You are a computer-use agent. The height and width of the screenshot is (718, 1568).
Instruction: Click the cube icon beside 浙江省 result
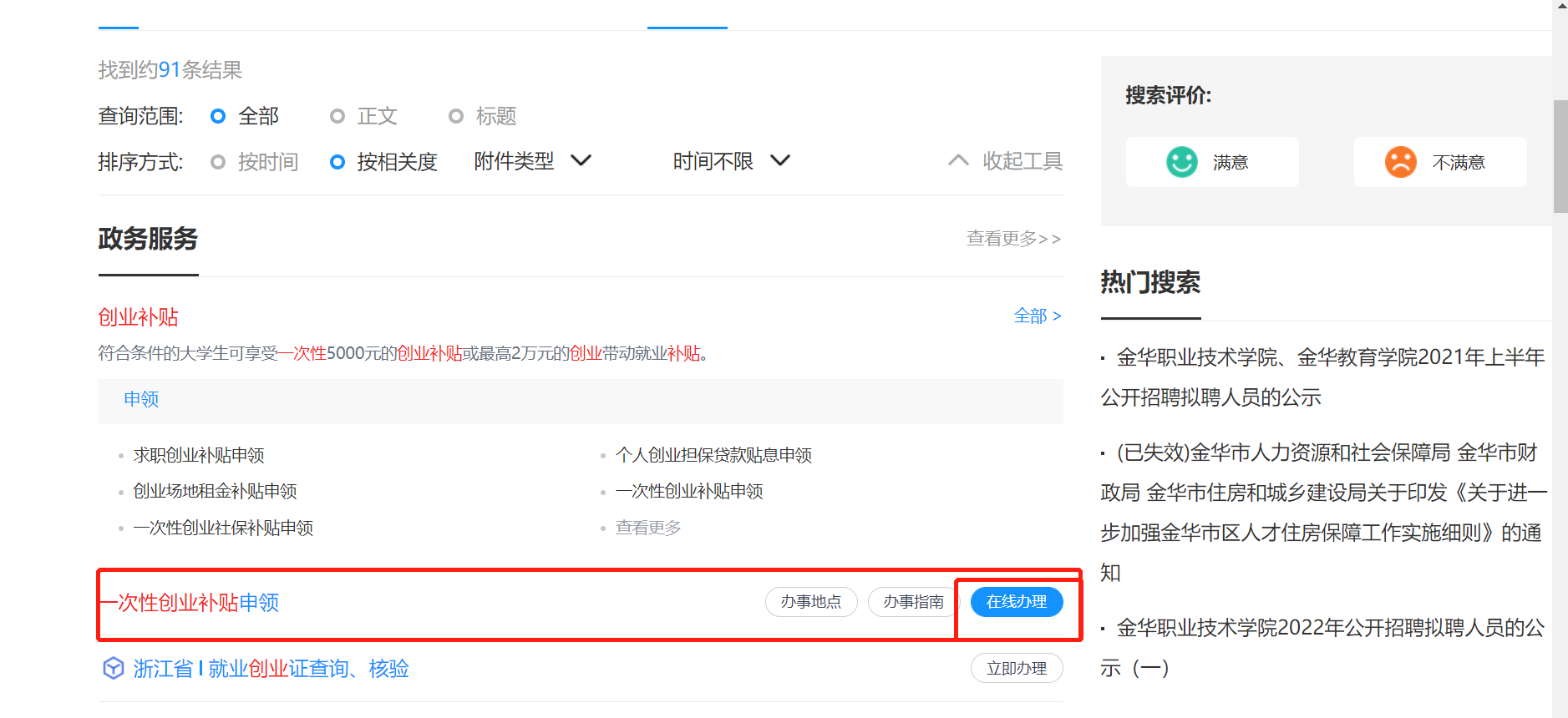point(113,668)
